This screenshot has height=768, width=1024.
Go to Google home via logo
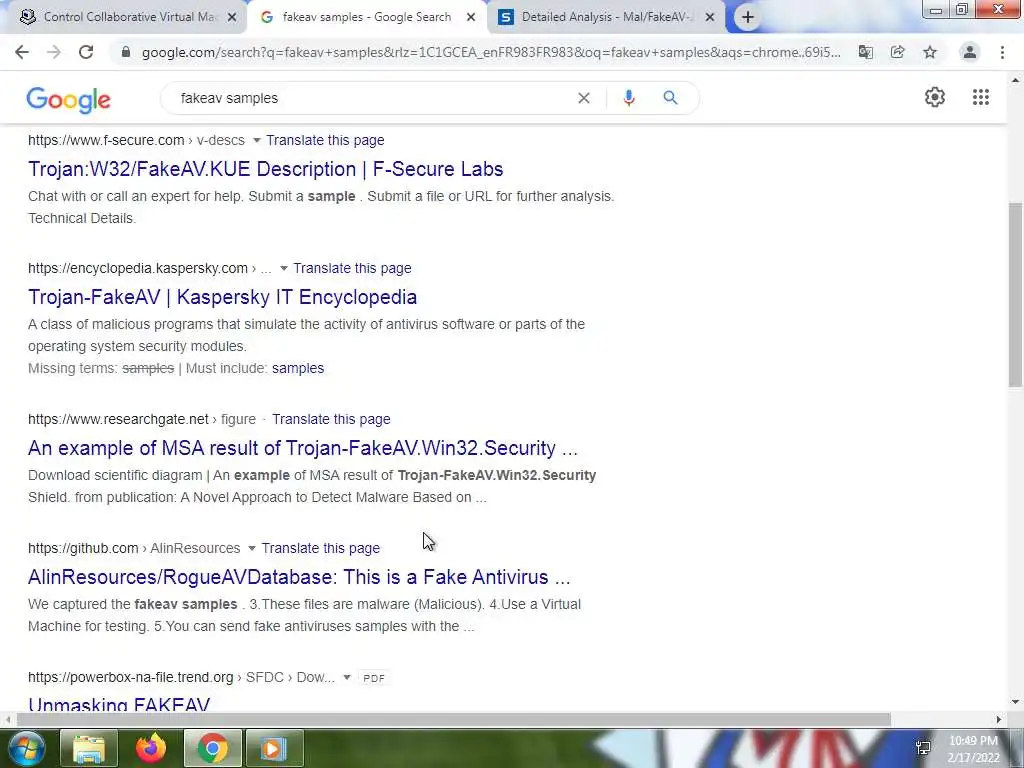(x=69, y=100)
